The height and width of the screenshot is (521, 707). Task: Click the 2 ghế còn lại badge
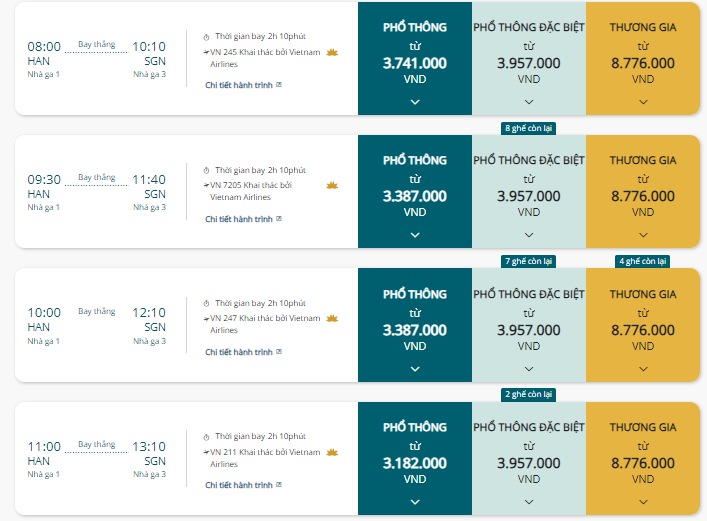(x=528, y=394)
